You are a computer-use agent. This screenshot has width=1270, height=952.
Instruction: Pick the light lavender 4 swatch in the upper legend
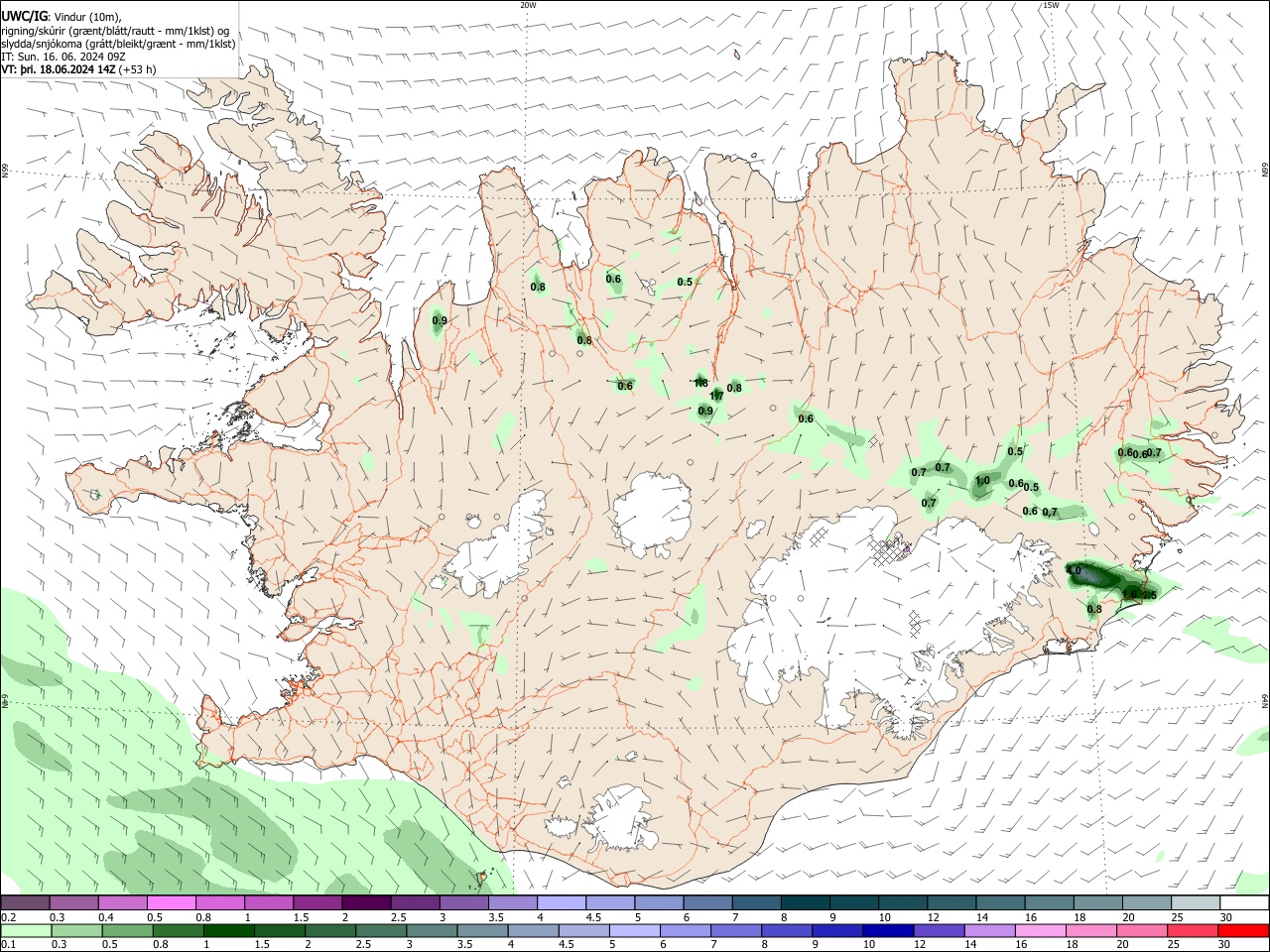click(x=562, y=903)
